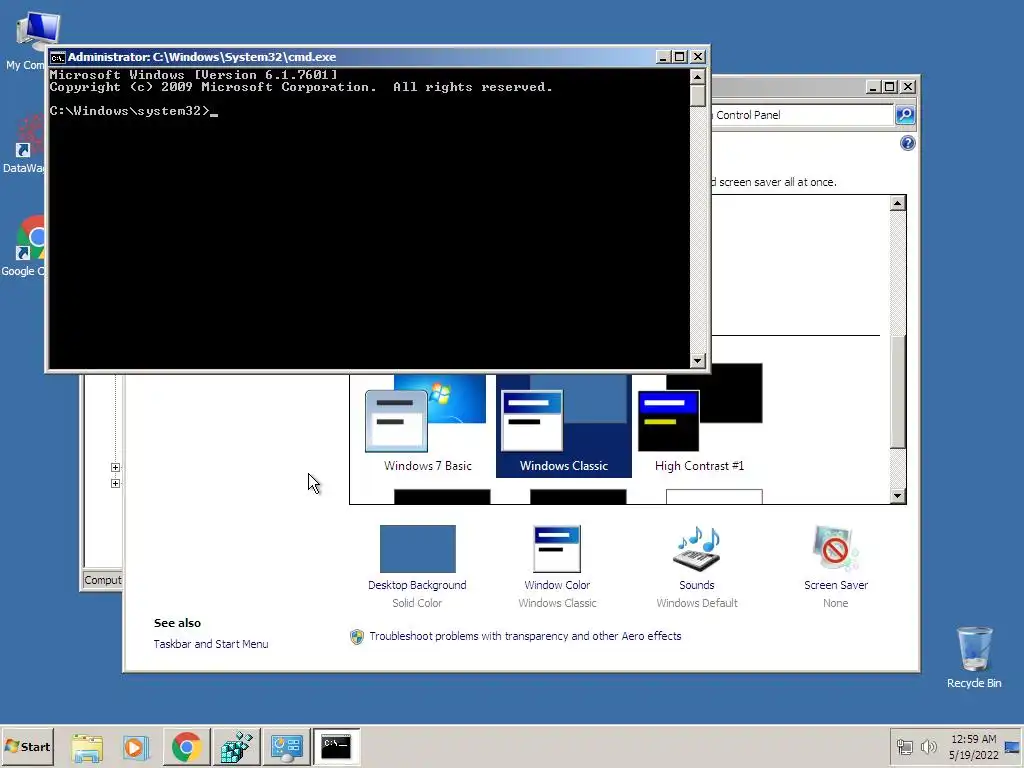Screen dimensions: 1024x768
Task: Click the themes list scroll down arrow
Action: pos(897,496)
